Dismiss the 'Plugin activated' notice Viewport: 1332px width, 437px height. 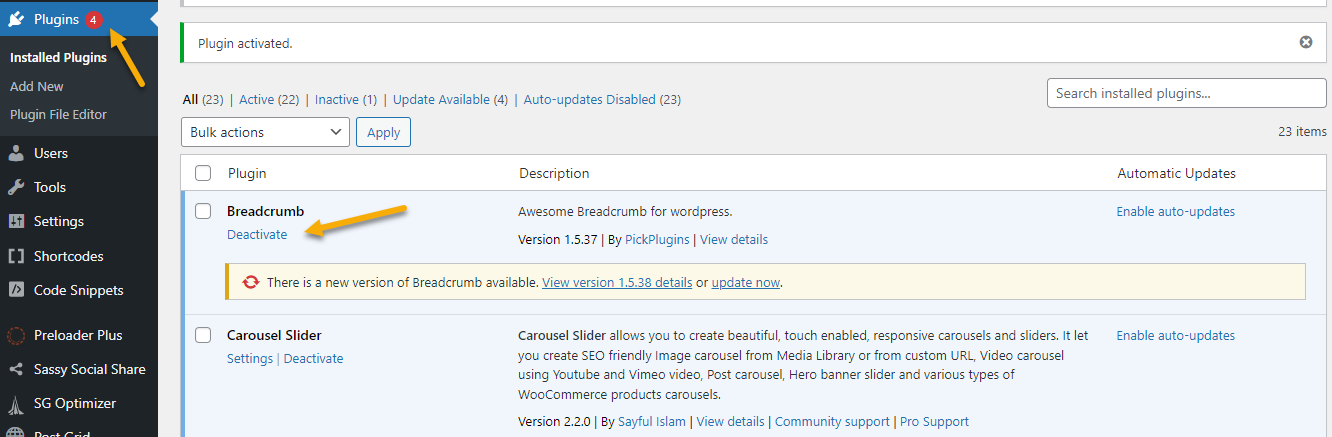1305,43
